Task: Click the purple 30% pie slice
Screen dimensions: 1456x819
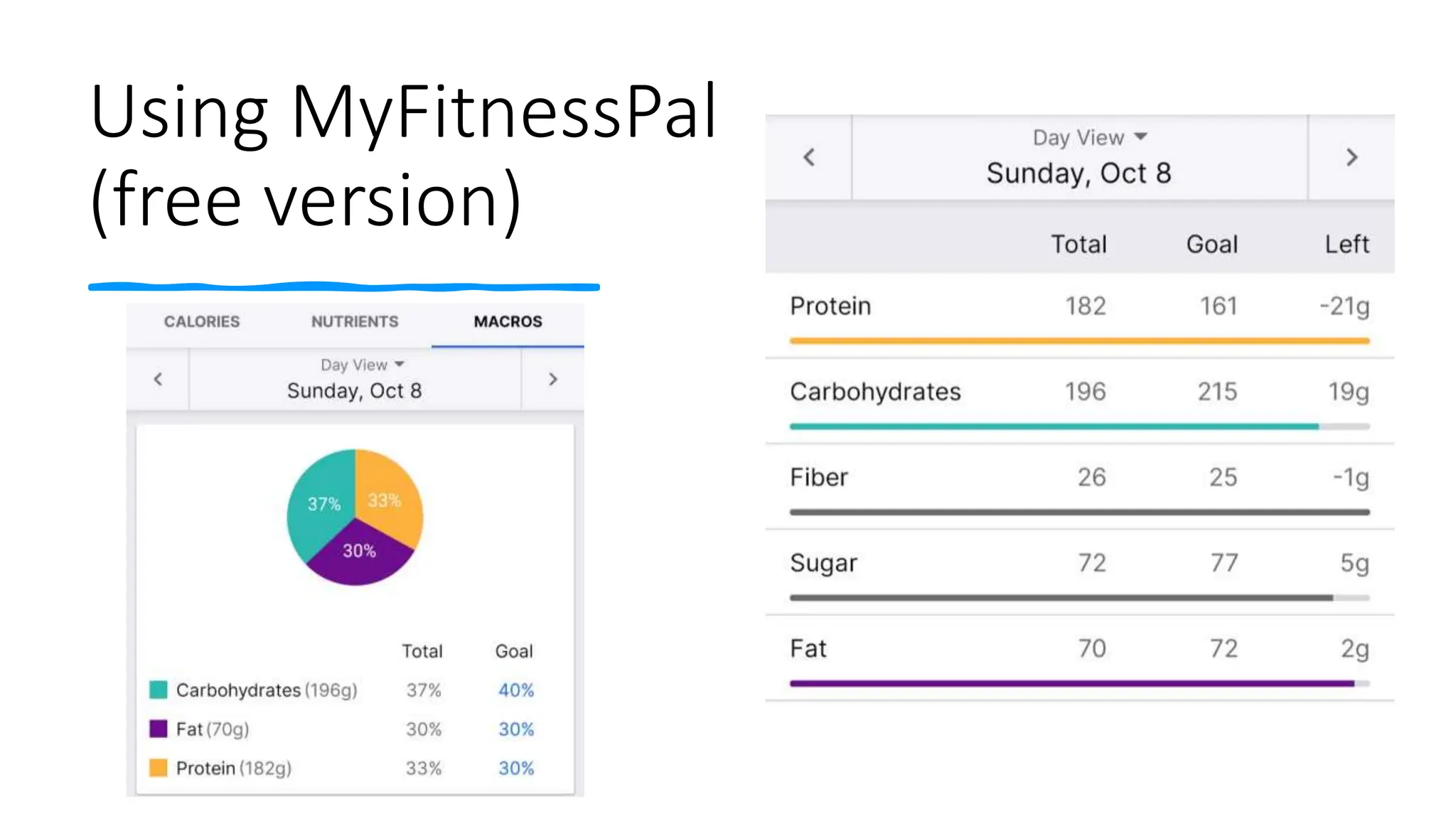Action: (359, 558)
